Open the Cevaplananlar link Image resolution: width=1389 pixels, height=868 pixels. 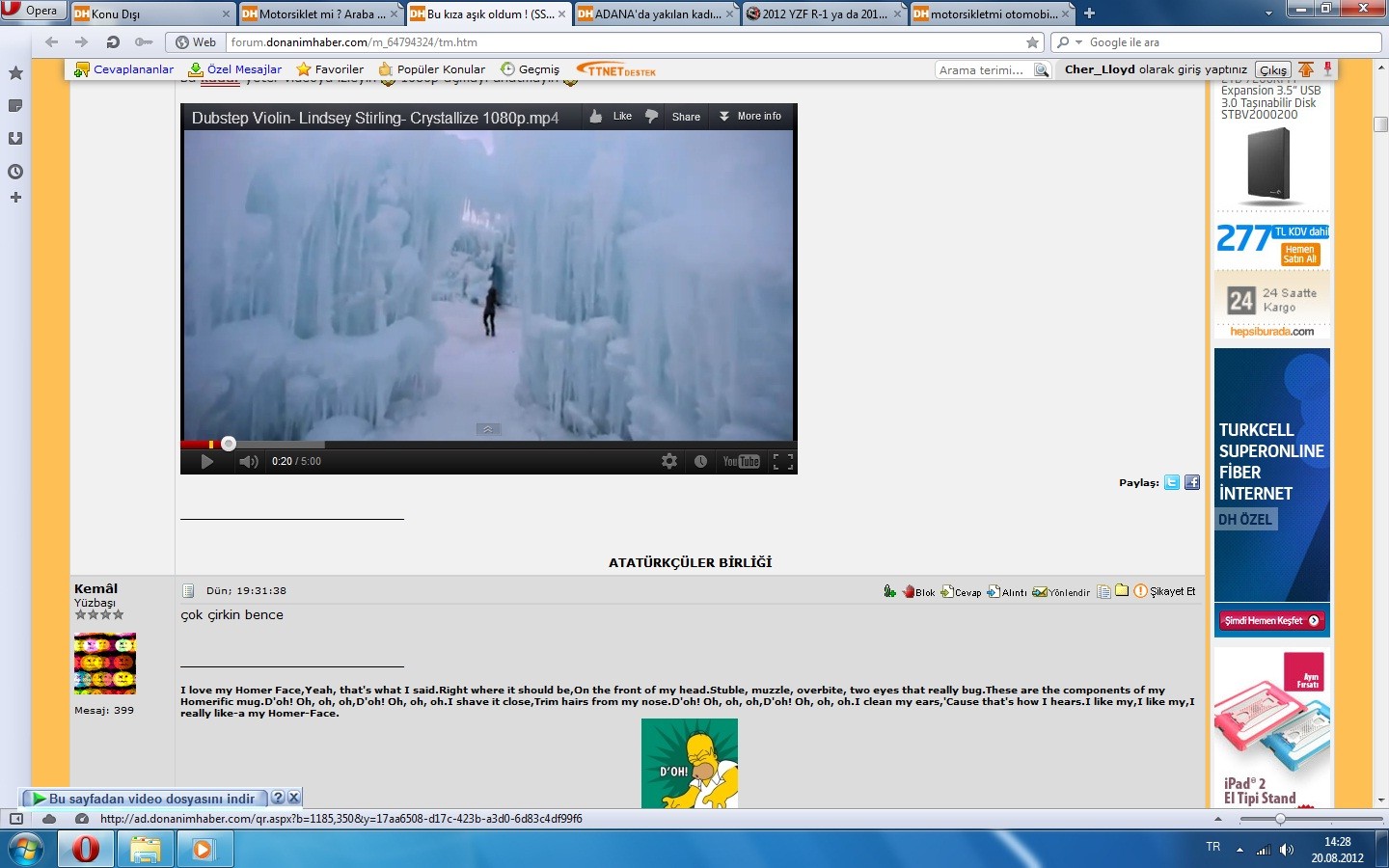tap(124, 69)
